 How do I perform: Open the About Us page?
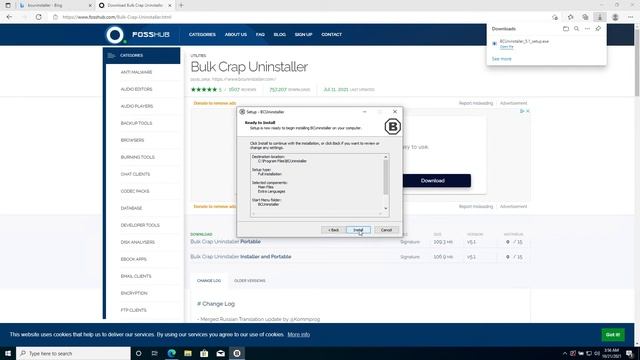pos(236,35)
